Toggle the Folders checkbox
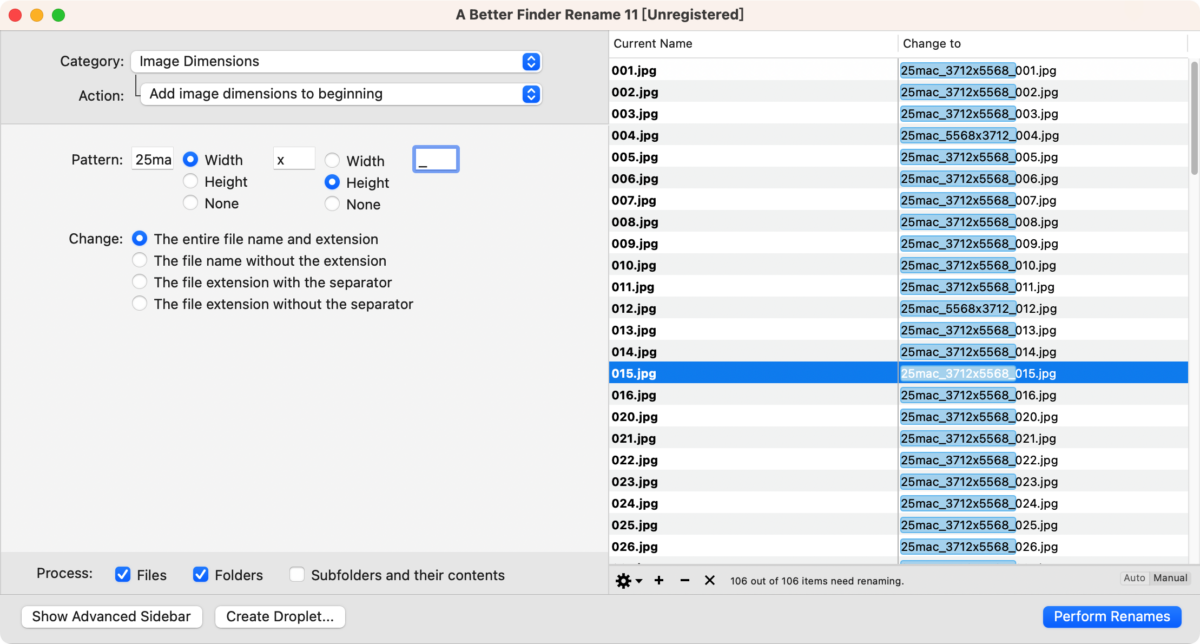 point(200,575)
